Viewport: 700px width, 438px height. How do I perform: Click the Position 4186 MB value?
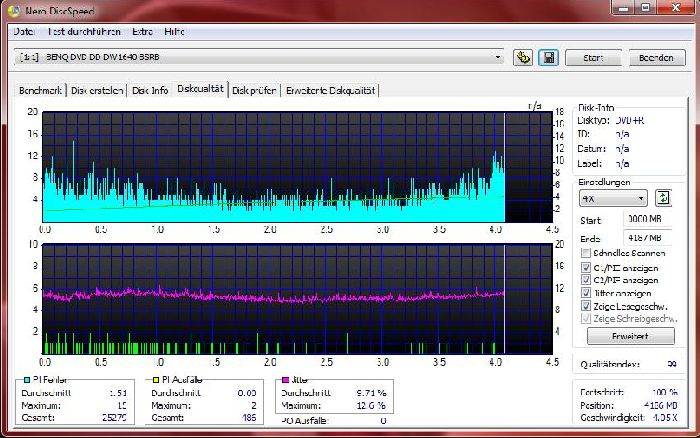(661, 405)
